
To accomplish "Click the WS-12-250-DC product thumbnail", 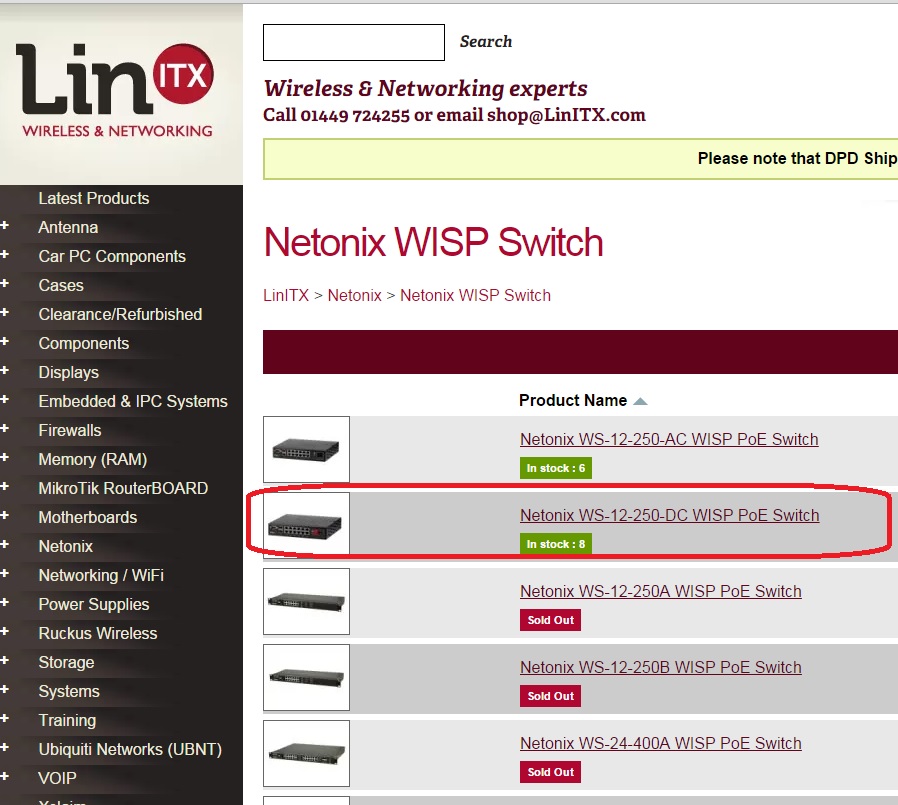I will pos(306,525).
